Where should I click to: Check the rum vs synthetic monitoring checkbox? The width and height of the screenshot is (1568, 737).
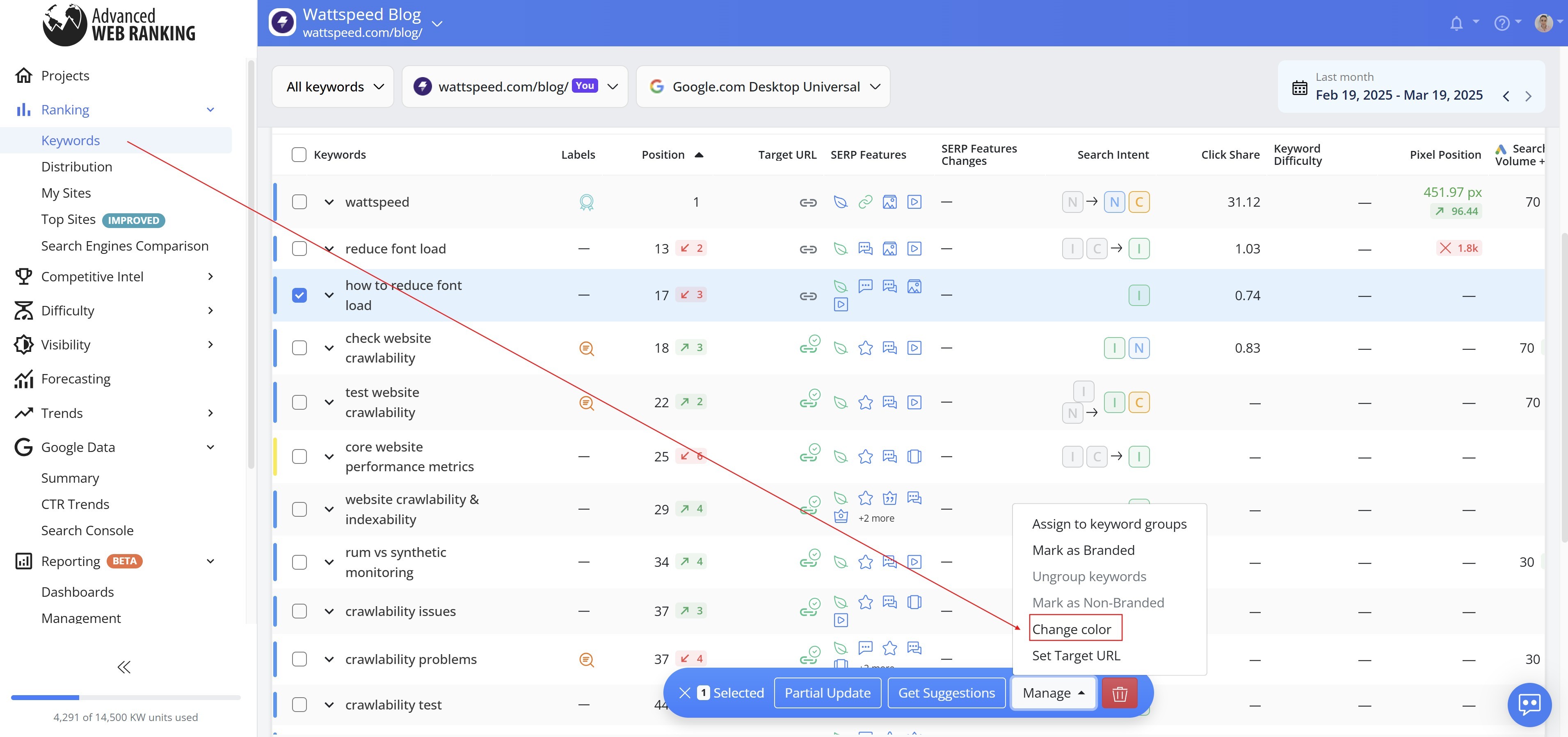[x=299, y=562]
